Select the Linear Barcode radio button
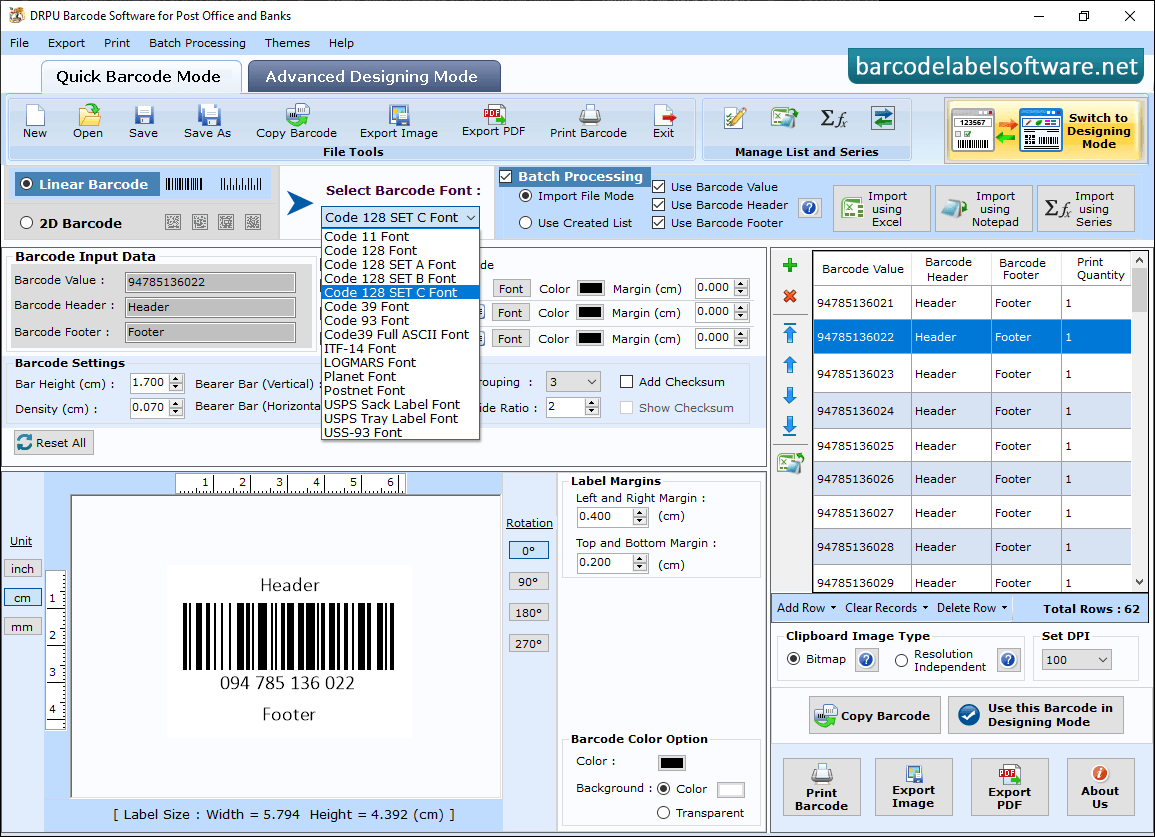Screen dimensions: 1155x837 coord(27,184)
